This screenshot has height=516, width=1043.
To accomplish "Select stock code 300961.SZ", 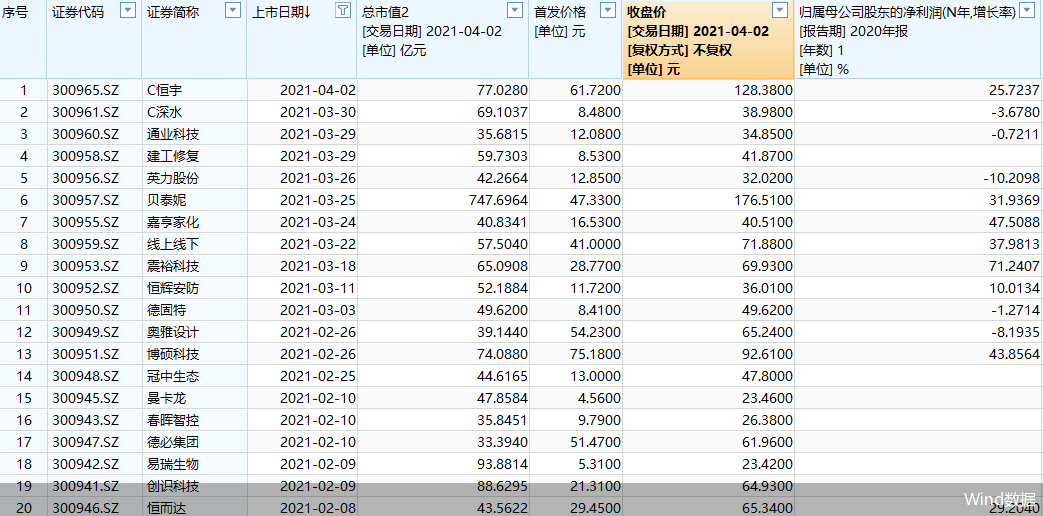I will point(86,112).
